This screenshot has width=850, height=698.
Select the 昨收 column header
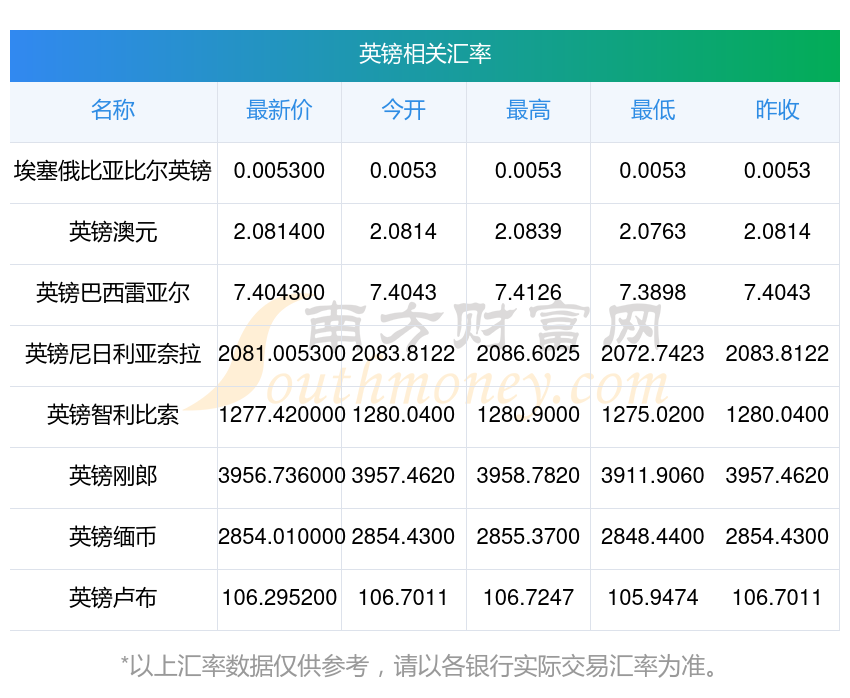[x=777, y=110]
